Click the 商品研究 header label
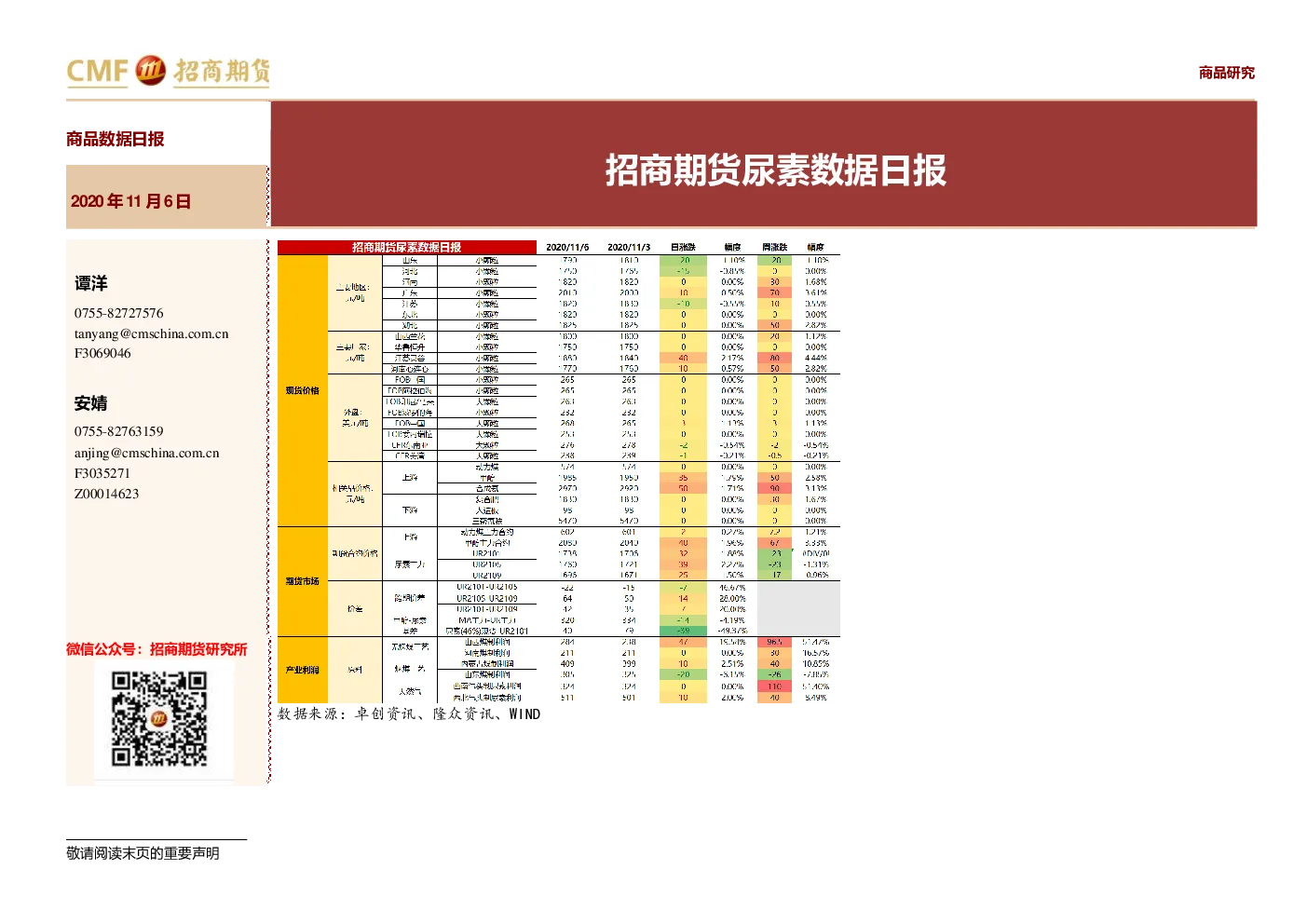The height and width of the screenshot is (924, 1307). (1226, 73)
